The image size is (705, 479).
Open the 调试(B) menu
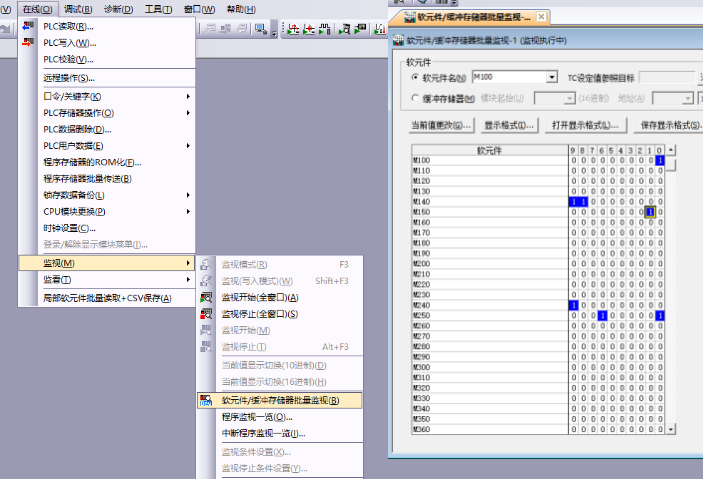point(78,9)
